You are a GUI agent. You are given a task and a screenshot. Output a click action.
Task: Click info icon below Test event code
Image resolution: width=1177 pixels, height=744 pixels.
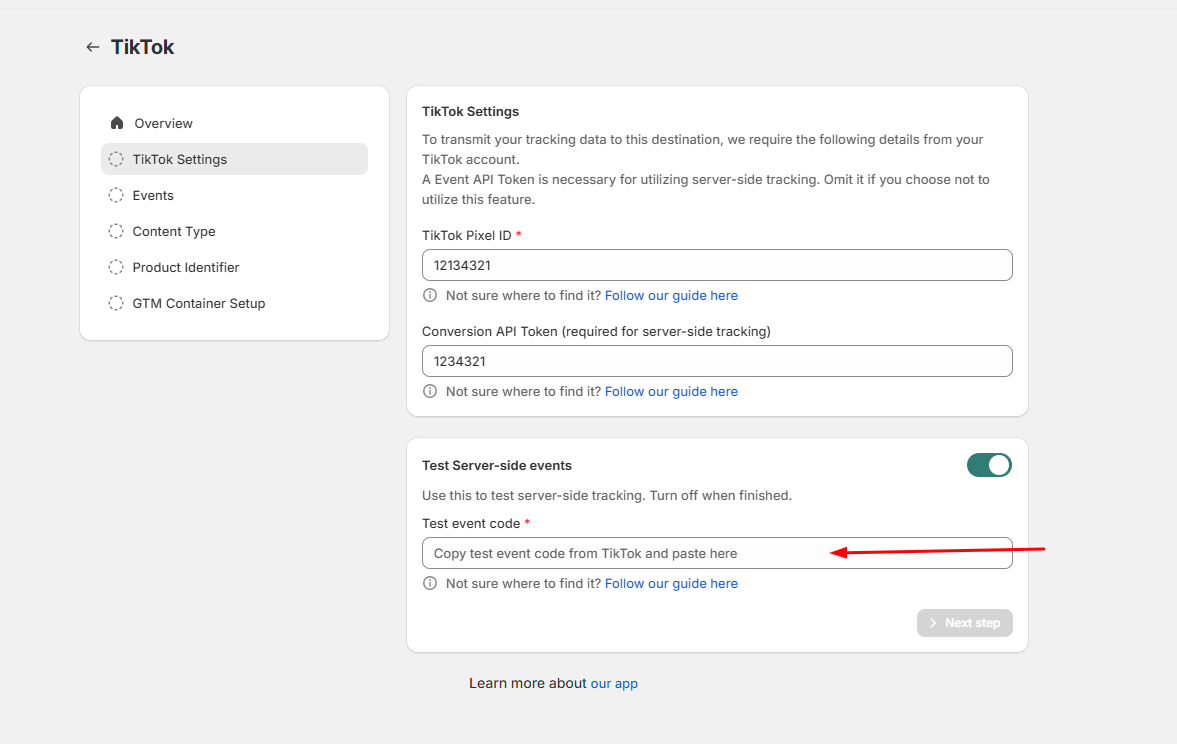pos(430,583)
